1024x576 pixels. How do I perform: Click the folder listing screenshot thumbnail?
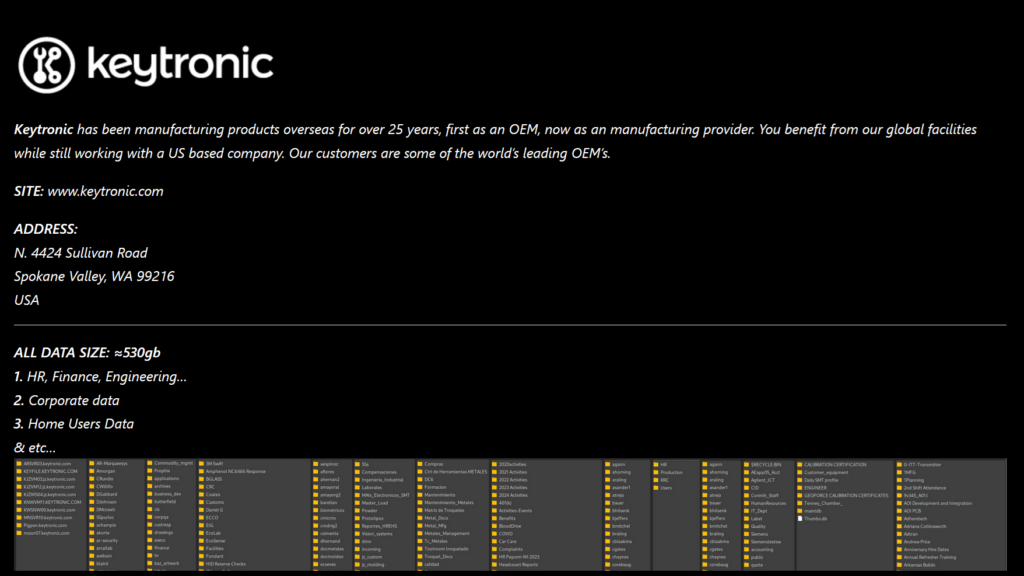click(512, 515)
